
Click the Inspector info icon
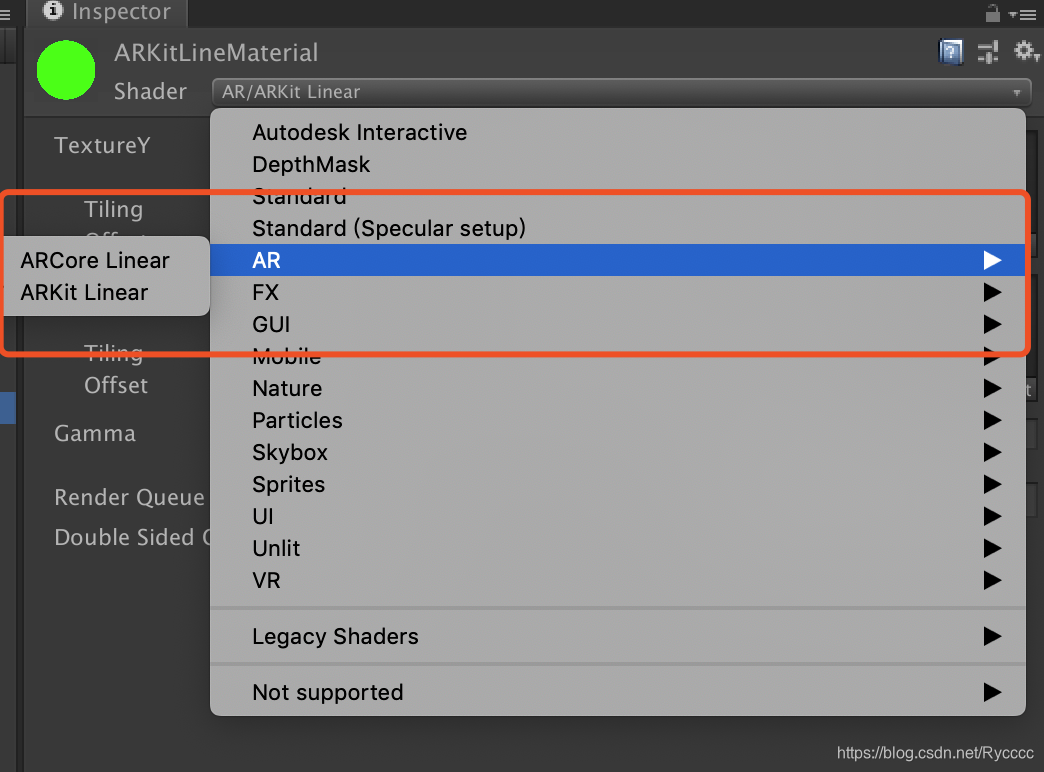pos(53,10)
